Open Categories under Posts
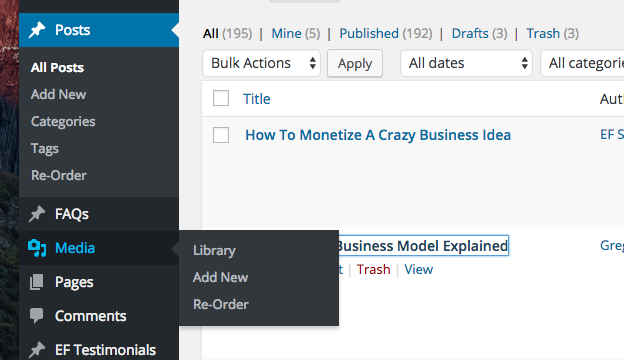 coord(63,121)
